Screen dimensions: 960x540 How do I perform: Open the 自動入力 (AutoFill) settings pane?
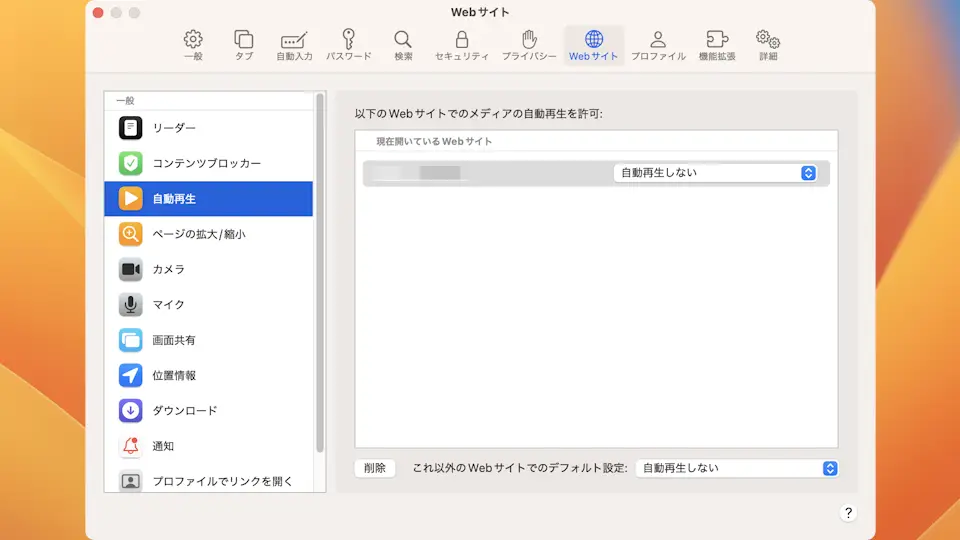pyautogui.click(x=294, y=45)
